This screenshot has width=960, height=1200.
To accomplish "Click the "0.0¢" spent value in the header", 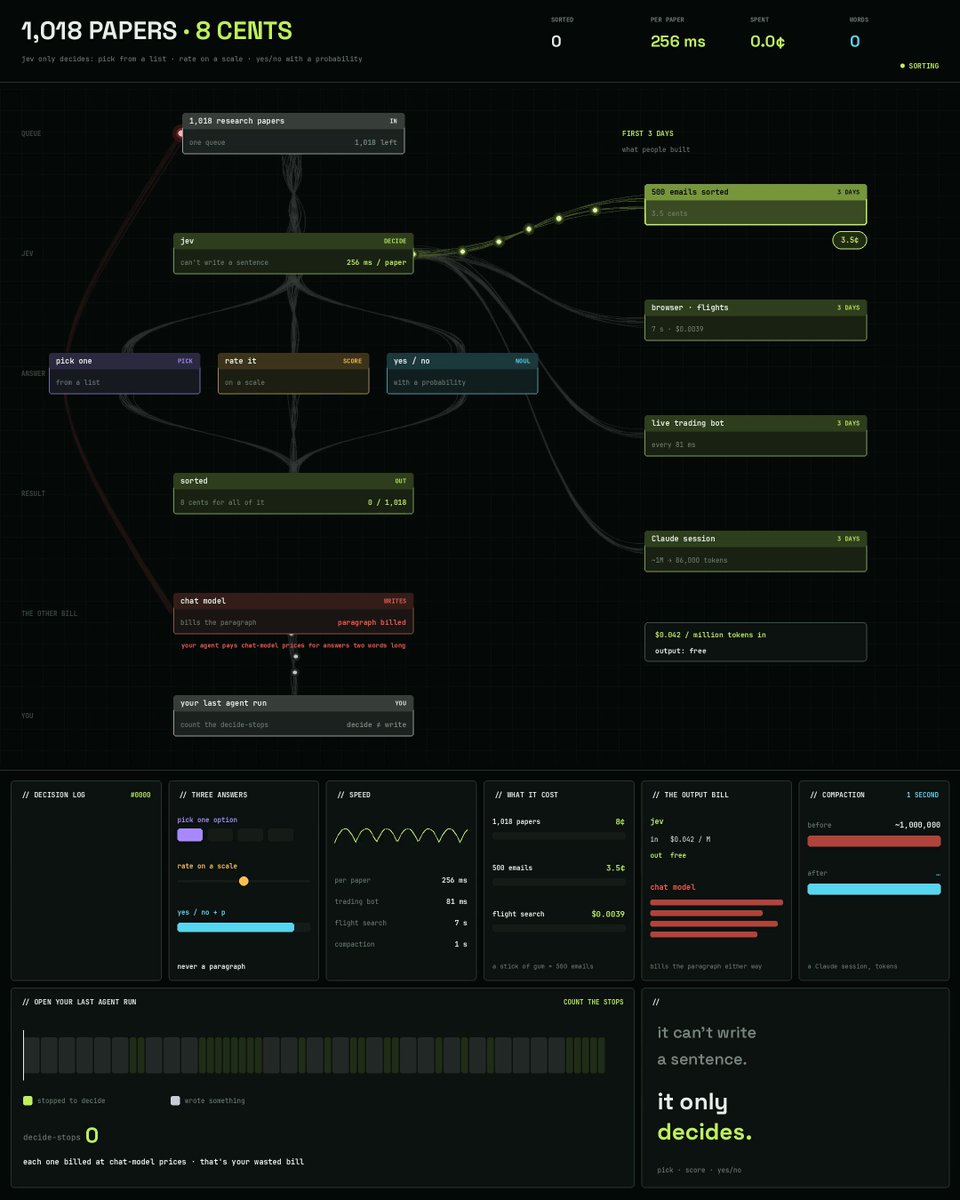I will coord(768,41).
